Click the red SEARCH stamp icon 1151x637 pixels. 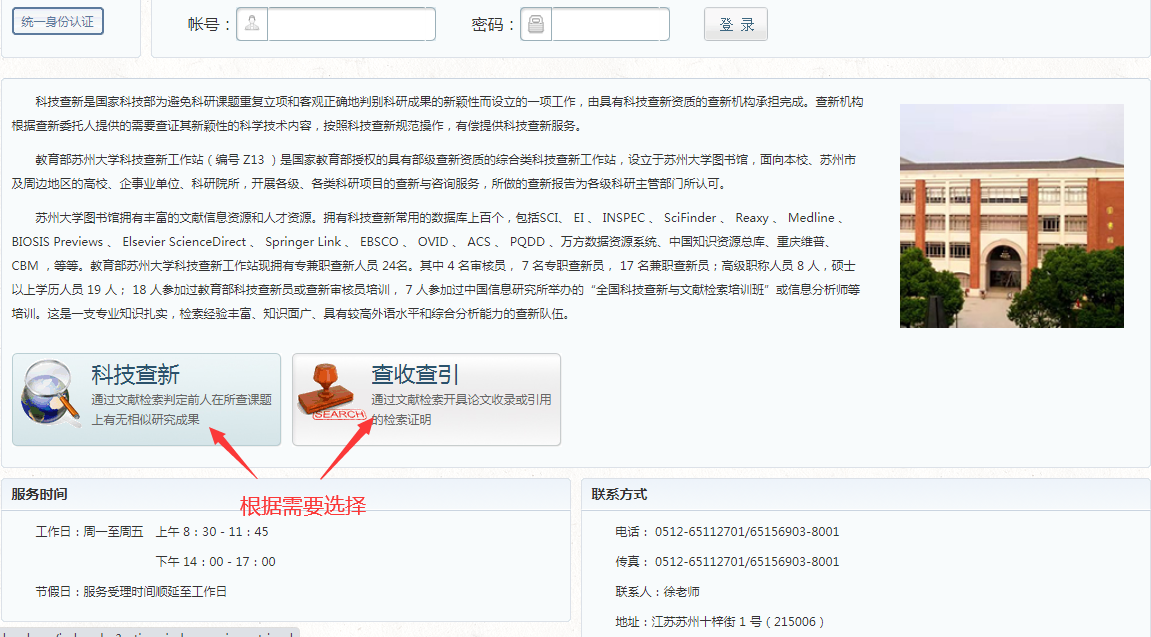(332, 392)
